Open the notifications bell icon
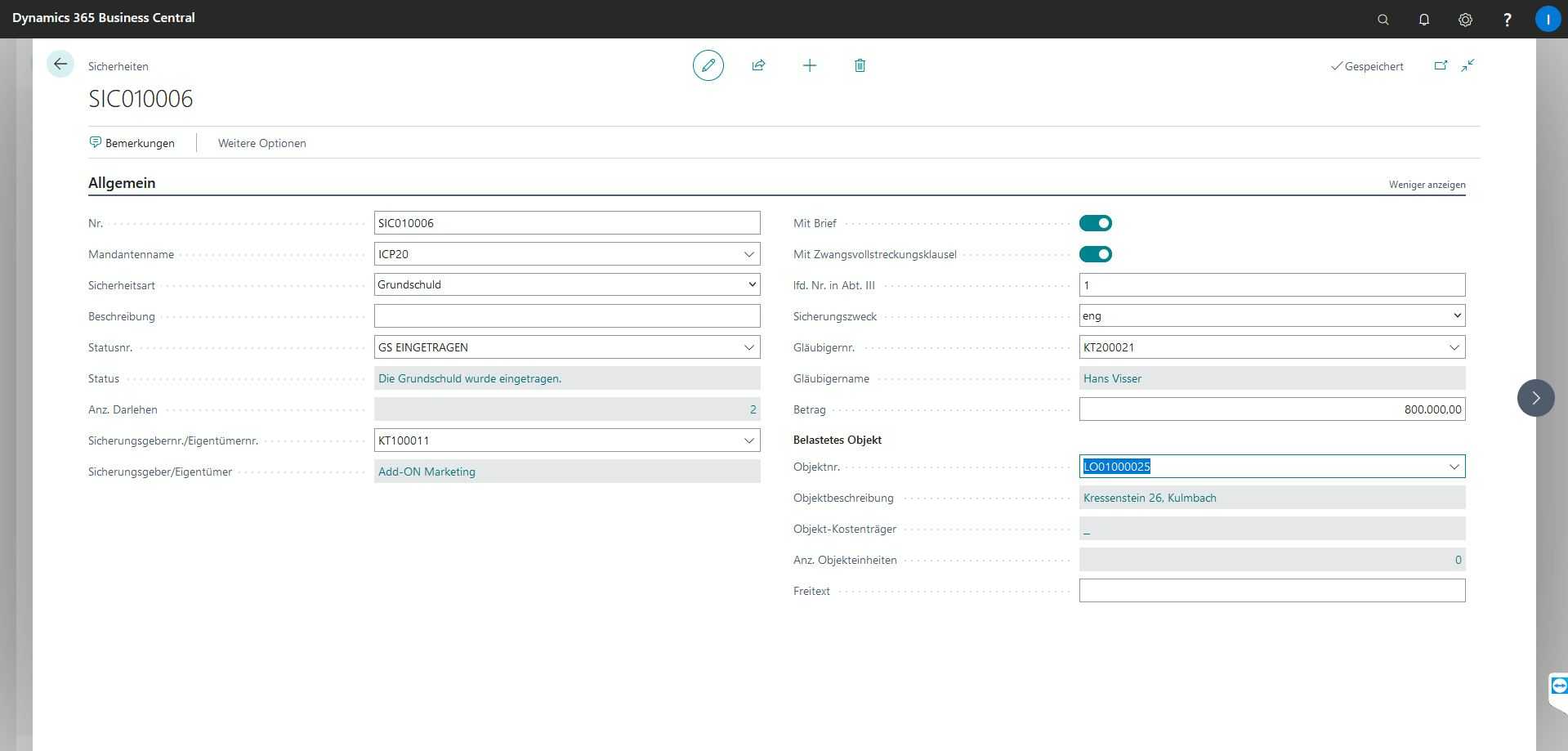Screen dimensions: 1568x751 pyautogui.click(x=1423, y=20)
